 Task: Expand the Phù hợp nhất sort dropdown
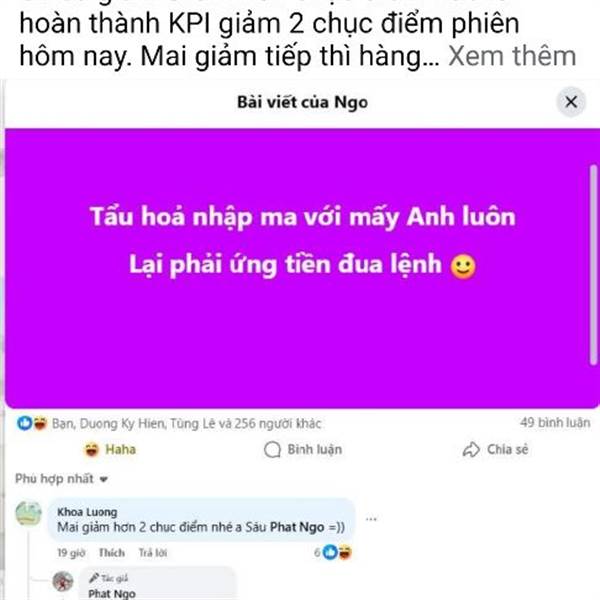pyautogui.click(x=62, y=479)
